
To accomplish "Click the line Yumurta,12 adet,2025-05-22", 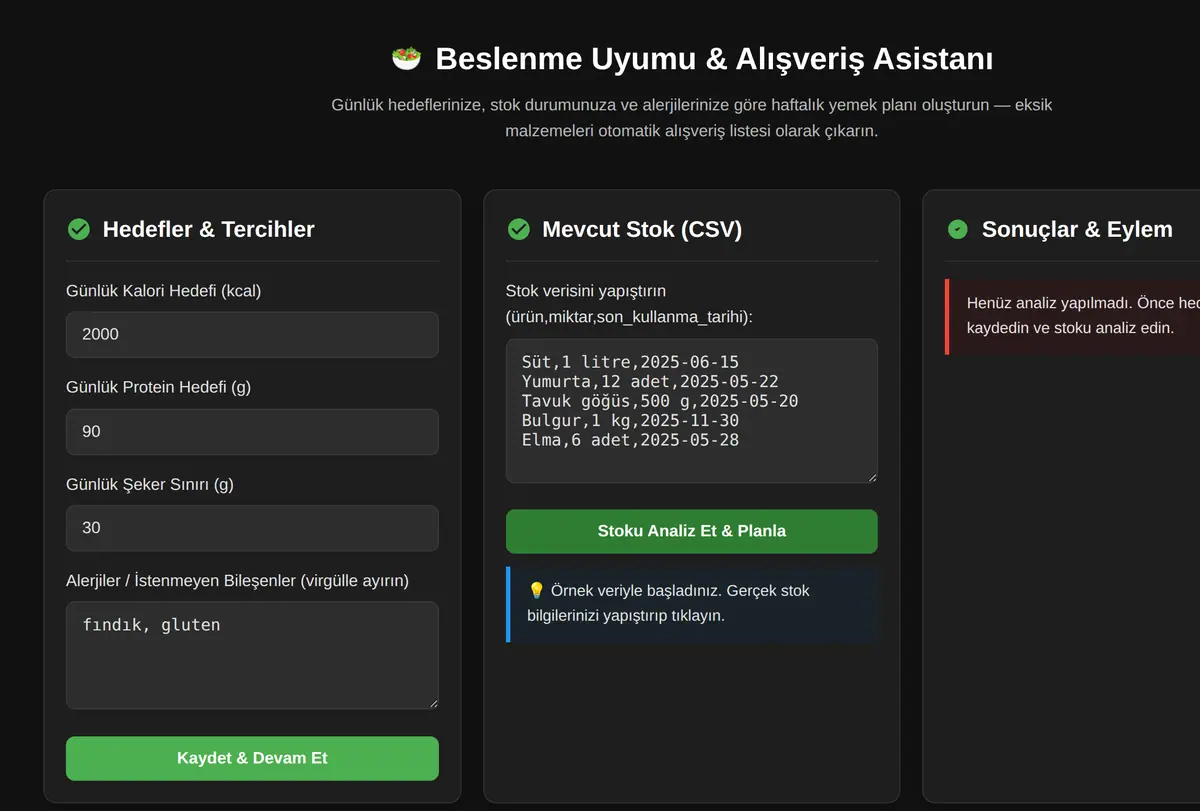I will 650,381.
